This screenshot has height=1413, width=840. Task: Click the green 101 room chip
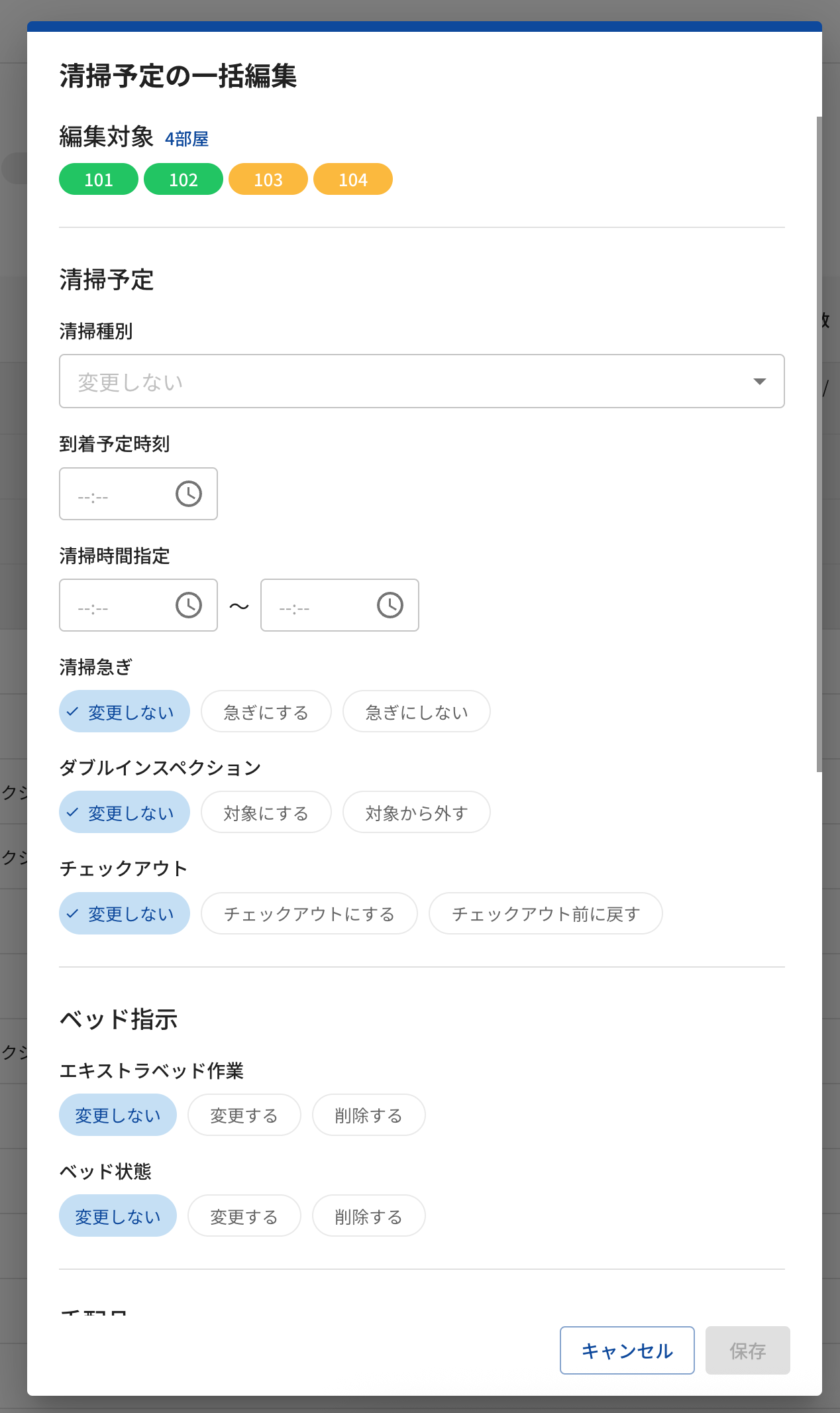coord(99,179)
